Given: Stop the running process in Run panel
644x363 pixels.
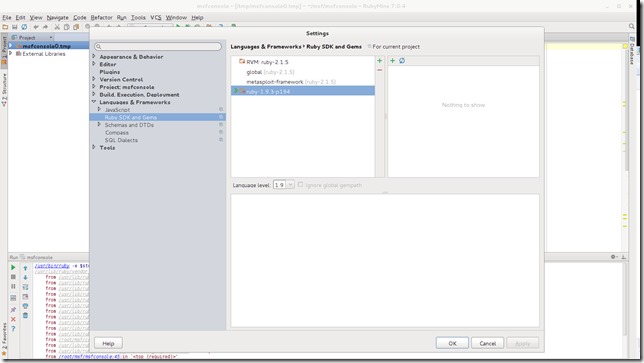Looking at the screenshot, I should click(x=13, y=277).
